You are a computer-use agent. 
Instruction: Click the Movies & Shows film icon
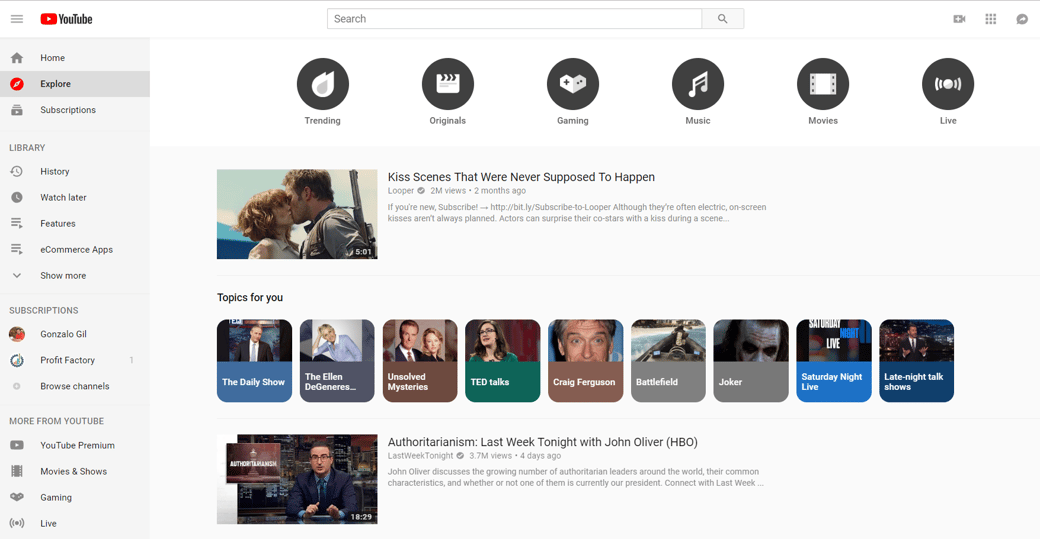(x=17, y=471)
